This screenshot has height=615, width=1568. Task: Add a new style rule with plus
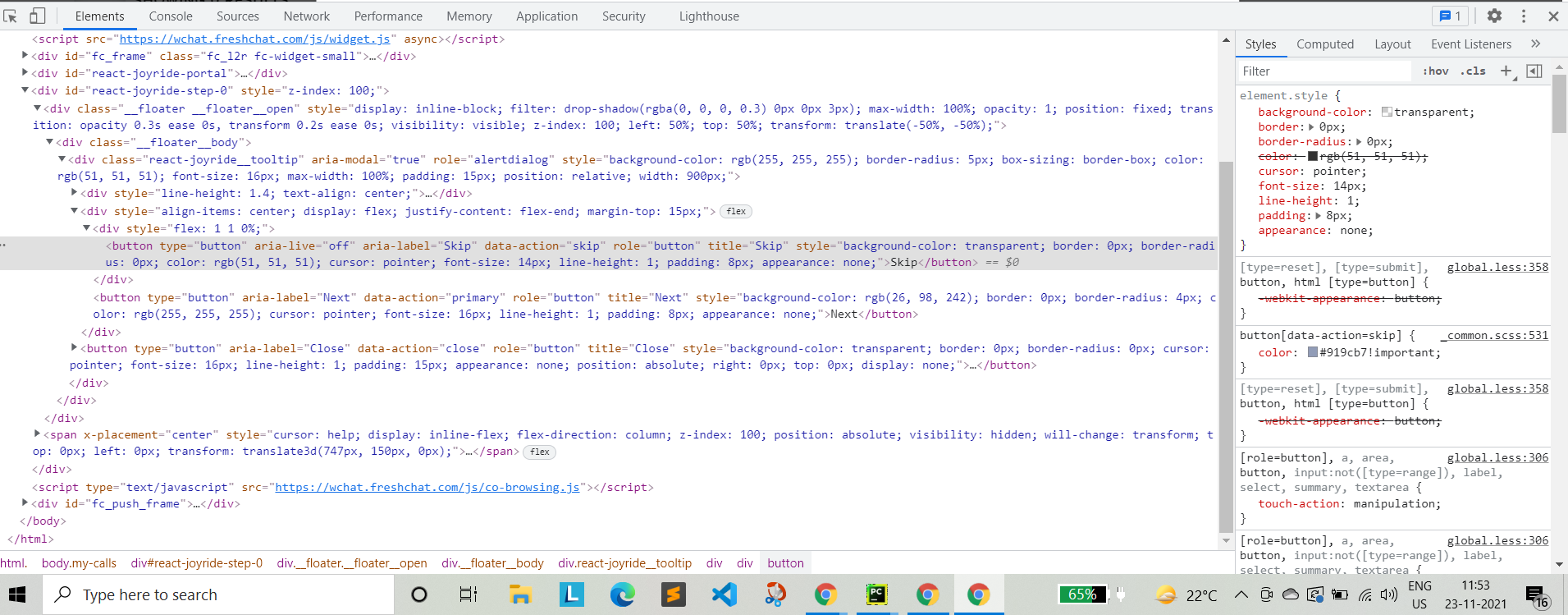pyautogui.click(x=1506, y=71)
